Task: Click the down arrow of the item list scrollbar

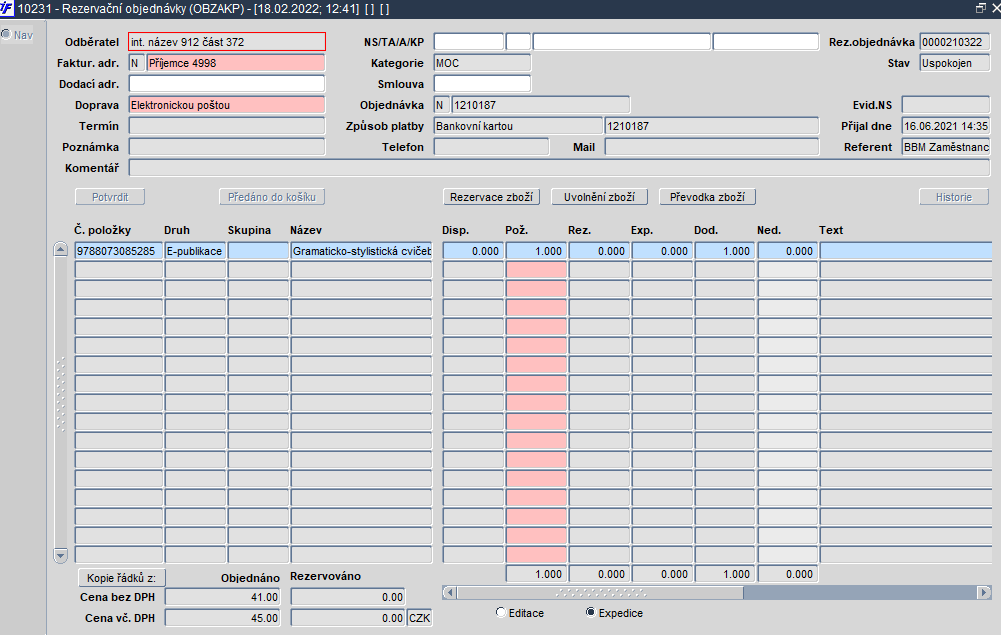Action: [61, 555]
